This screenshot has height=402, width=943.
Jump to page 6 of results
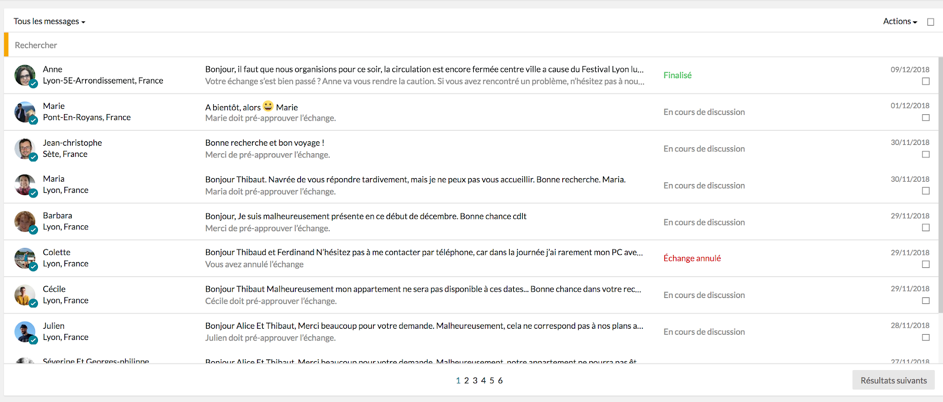(x=500, y=381)
